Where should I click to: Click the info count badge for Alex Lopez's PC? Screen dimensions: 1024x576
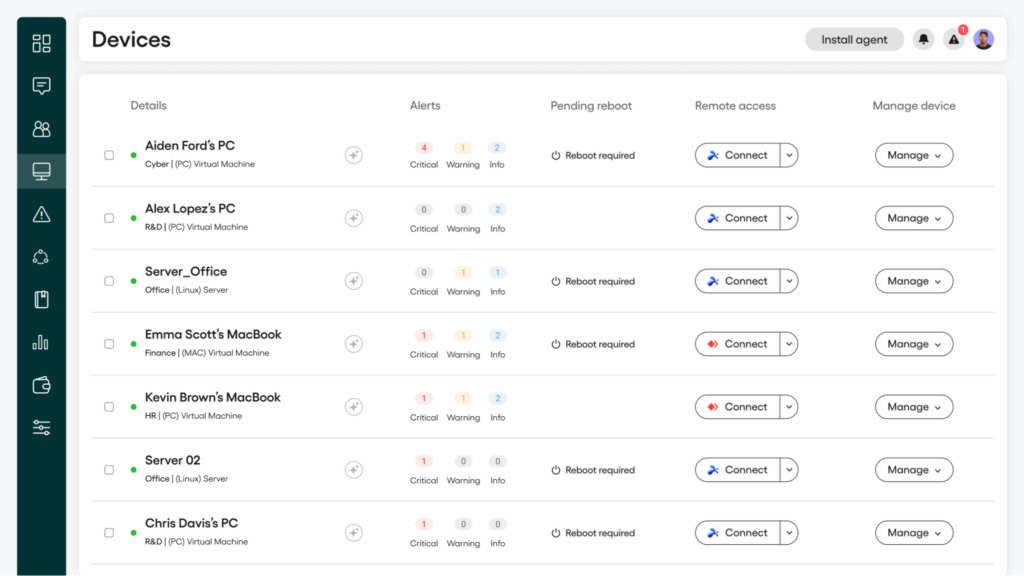pyautogui.click(x=498, y=210)
